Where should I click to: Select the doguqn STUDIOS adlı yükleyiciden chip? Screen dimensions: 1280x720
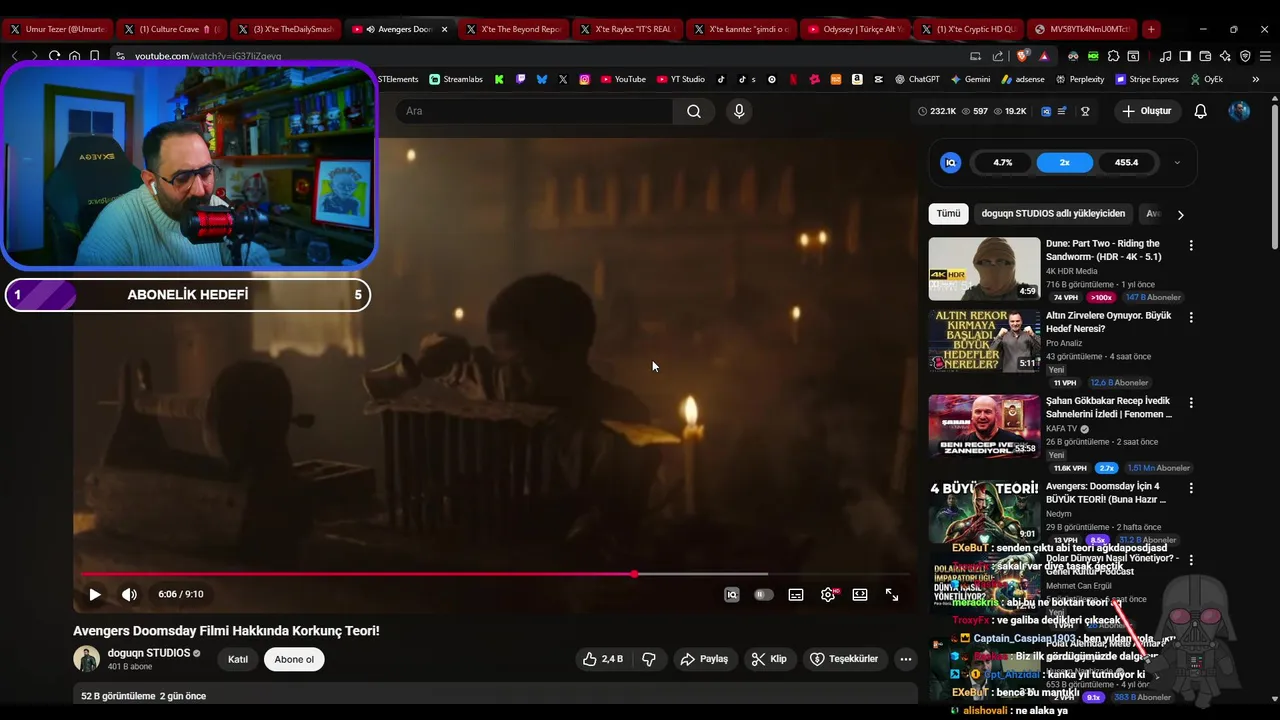[x=1053, y=213]
